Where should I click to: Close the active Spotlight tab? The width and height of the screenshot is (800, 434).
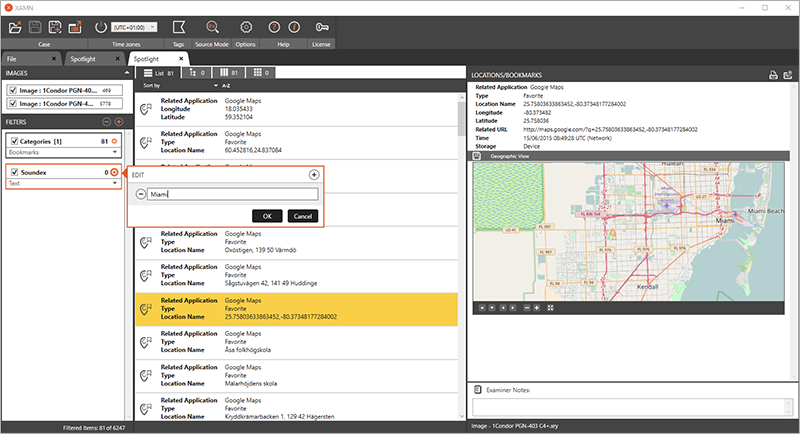(x=181, y=59)
